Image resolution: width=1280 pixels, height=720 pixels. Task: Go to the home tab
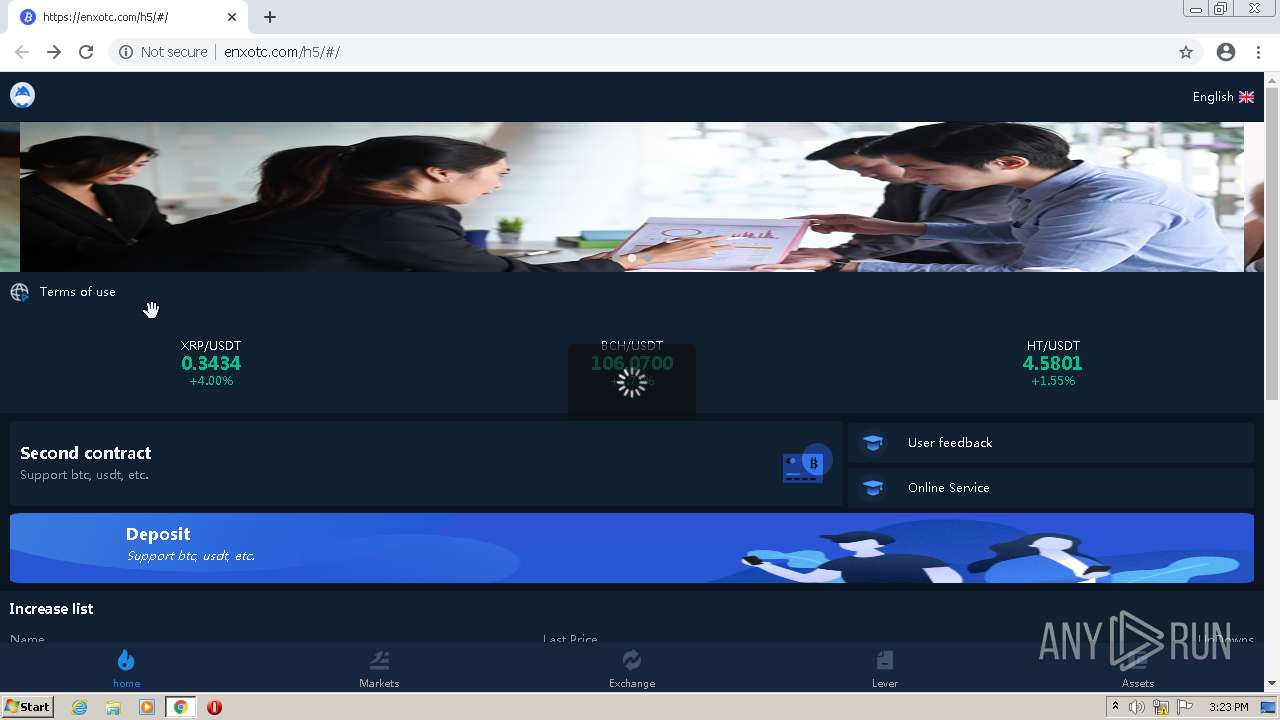(126, 669)
